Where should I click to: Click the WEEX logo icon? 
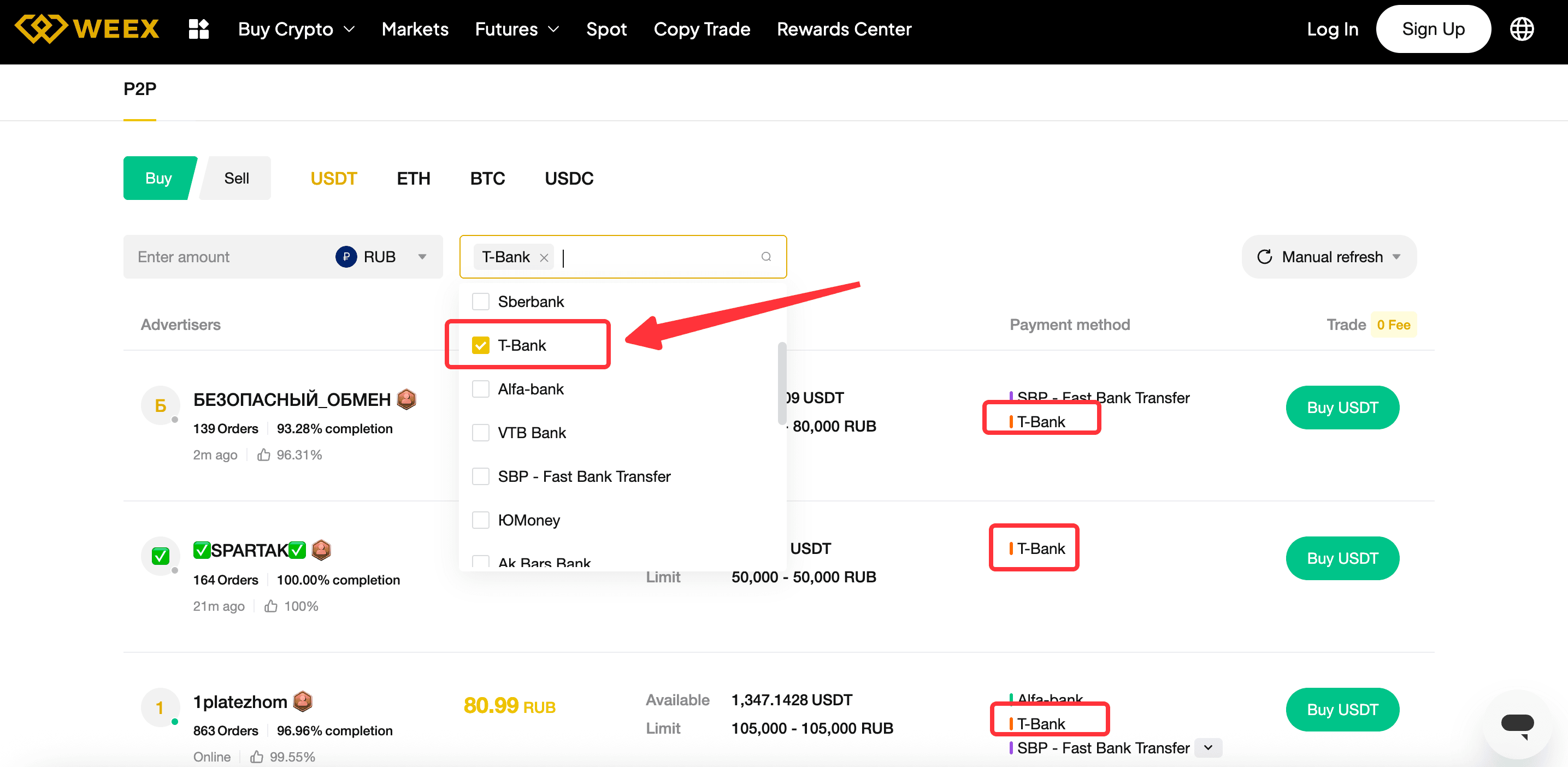pyautogui.click(x=40, y=28)
